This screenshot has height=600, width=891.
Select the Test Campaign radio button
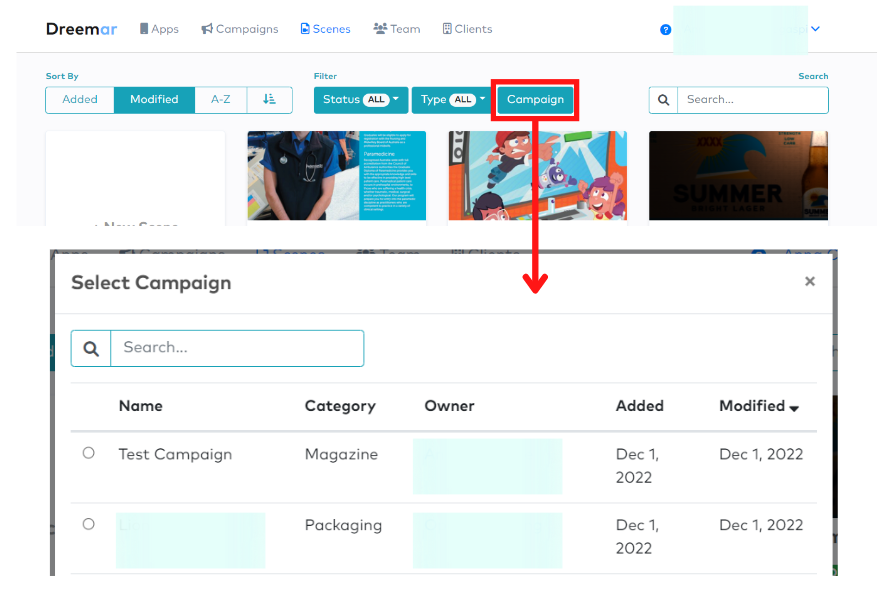click(x=88, y=453)
